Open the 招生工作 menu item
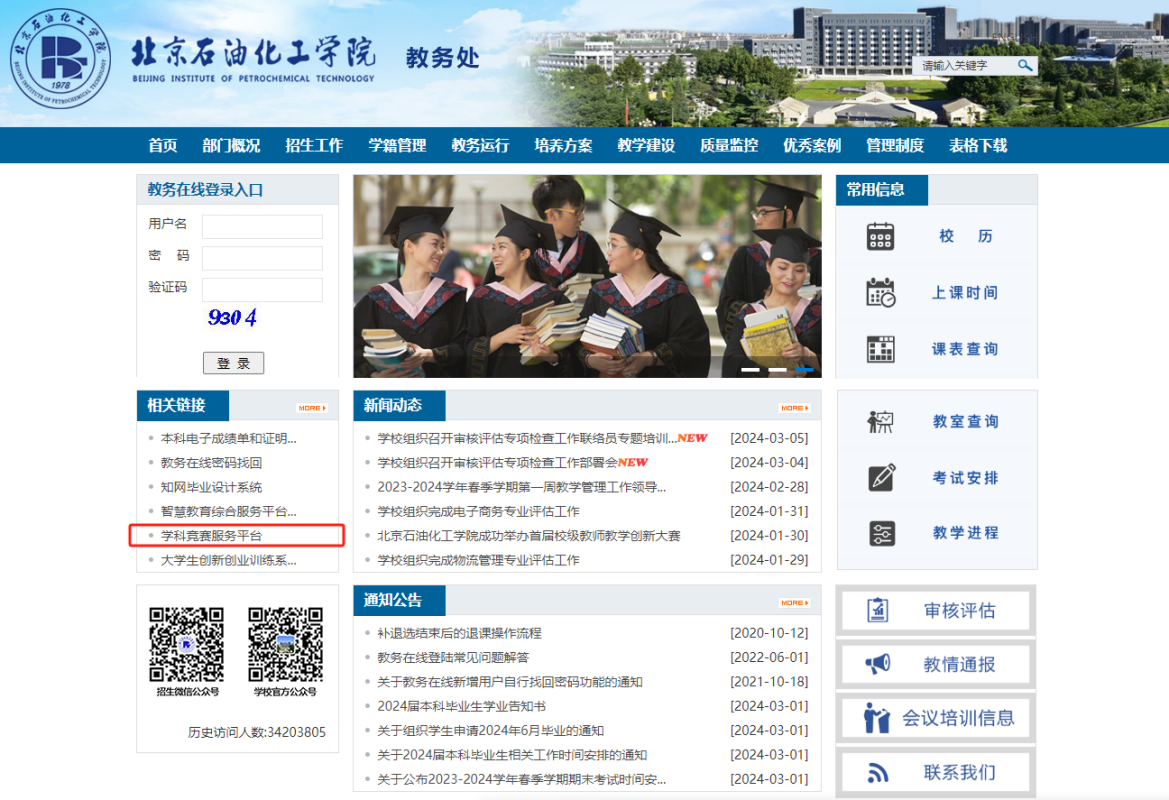The height and width of the screenshot is (800, 1169). coord(314,146)
